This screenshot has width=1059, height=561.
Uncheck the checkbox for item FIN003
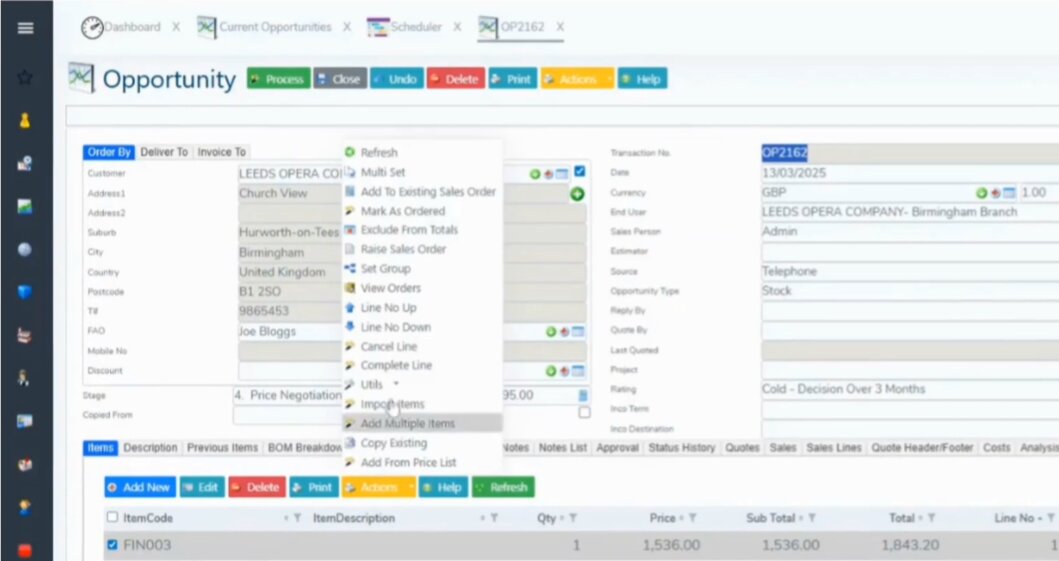click(x=112, y=545)
